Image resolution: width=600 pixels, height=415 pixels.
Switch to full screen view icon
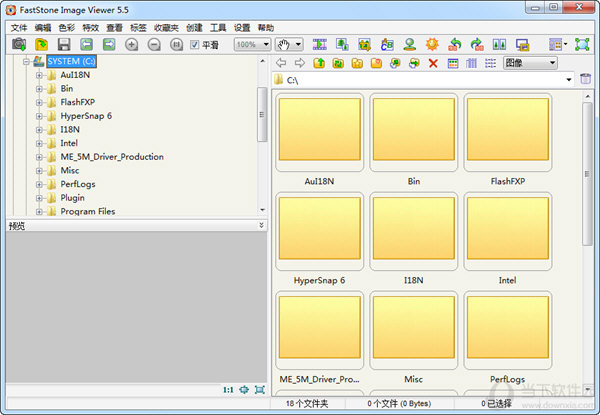(582, 44)
